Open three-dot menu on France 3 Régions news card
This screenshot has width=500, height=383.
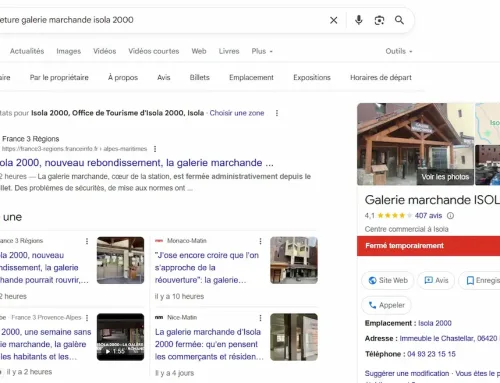point(87,241)
